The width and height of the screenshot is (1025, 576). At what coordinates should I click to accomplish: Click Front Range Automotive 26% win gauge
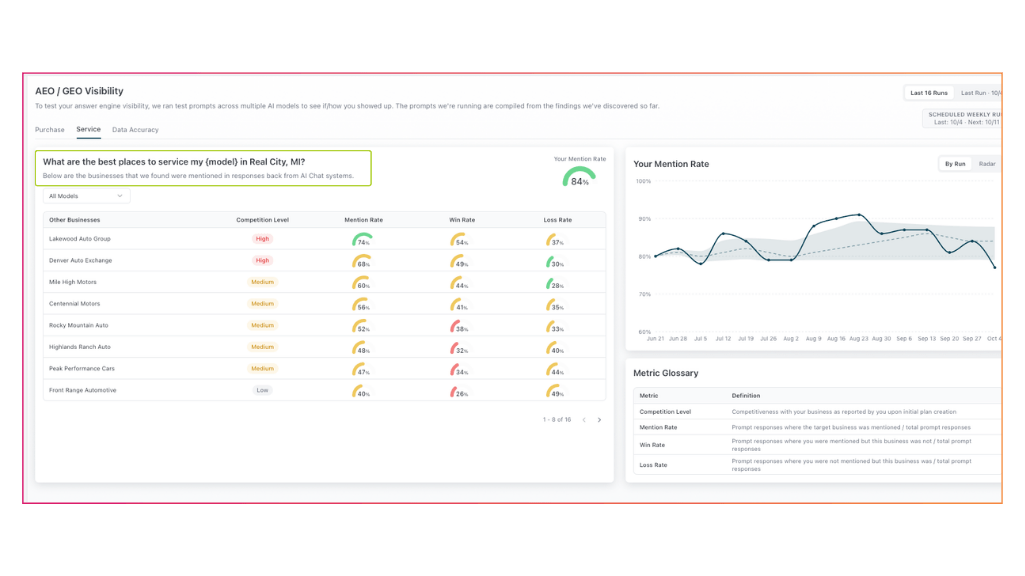point(459,390)
